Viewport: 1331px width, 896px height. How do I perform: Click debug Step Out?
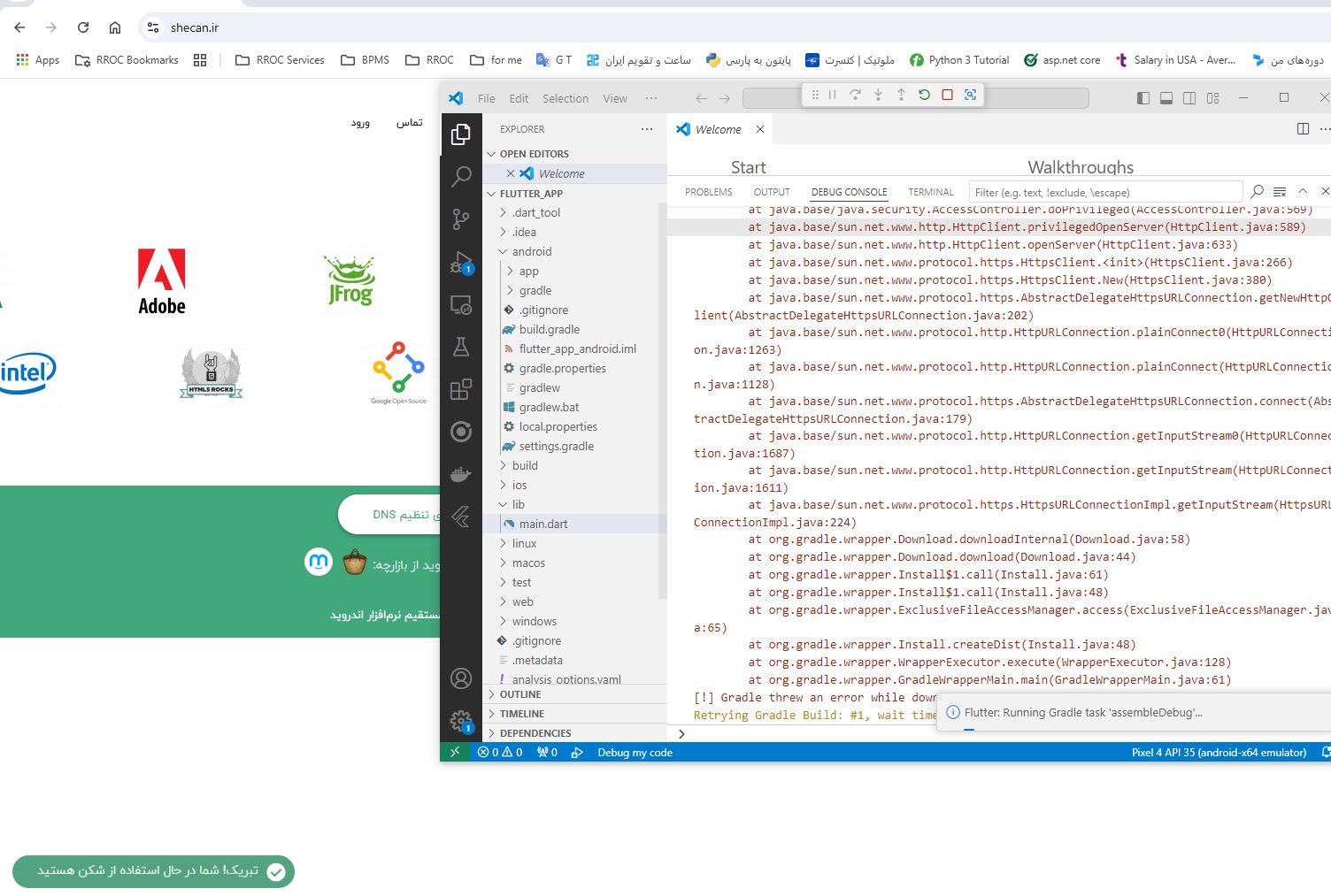[x=901, y=95]
